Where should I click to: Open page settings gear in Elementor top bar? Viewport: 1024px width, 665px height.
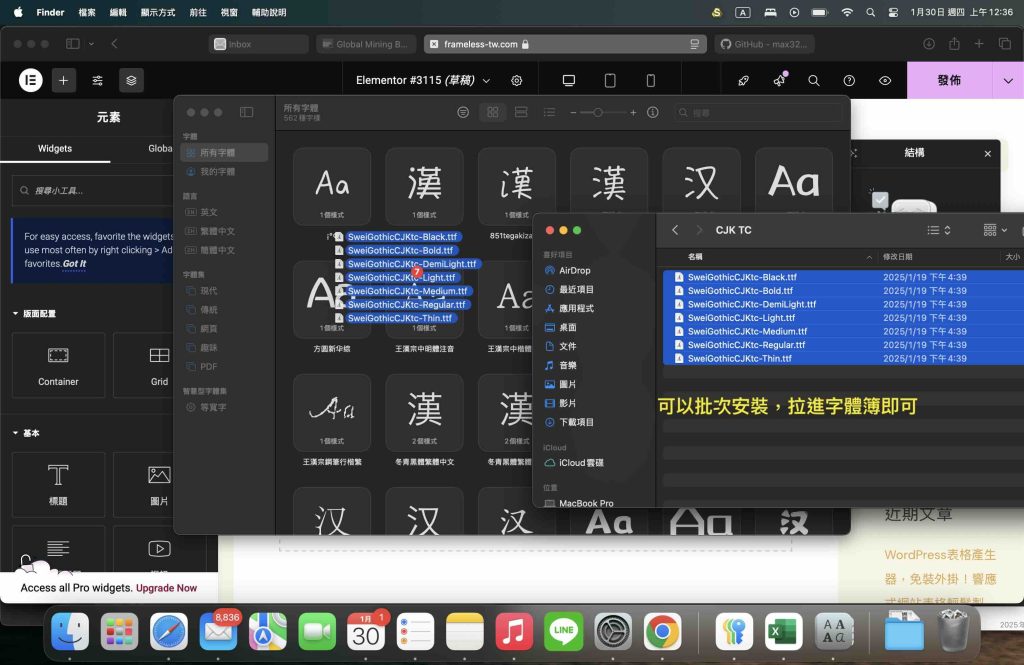coord(517,80)
